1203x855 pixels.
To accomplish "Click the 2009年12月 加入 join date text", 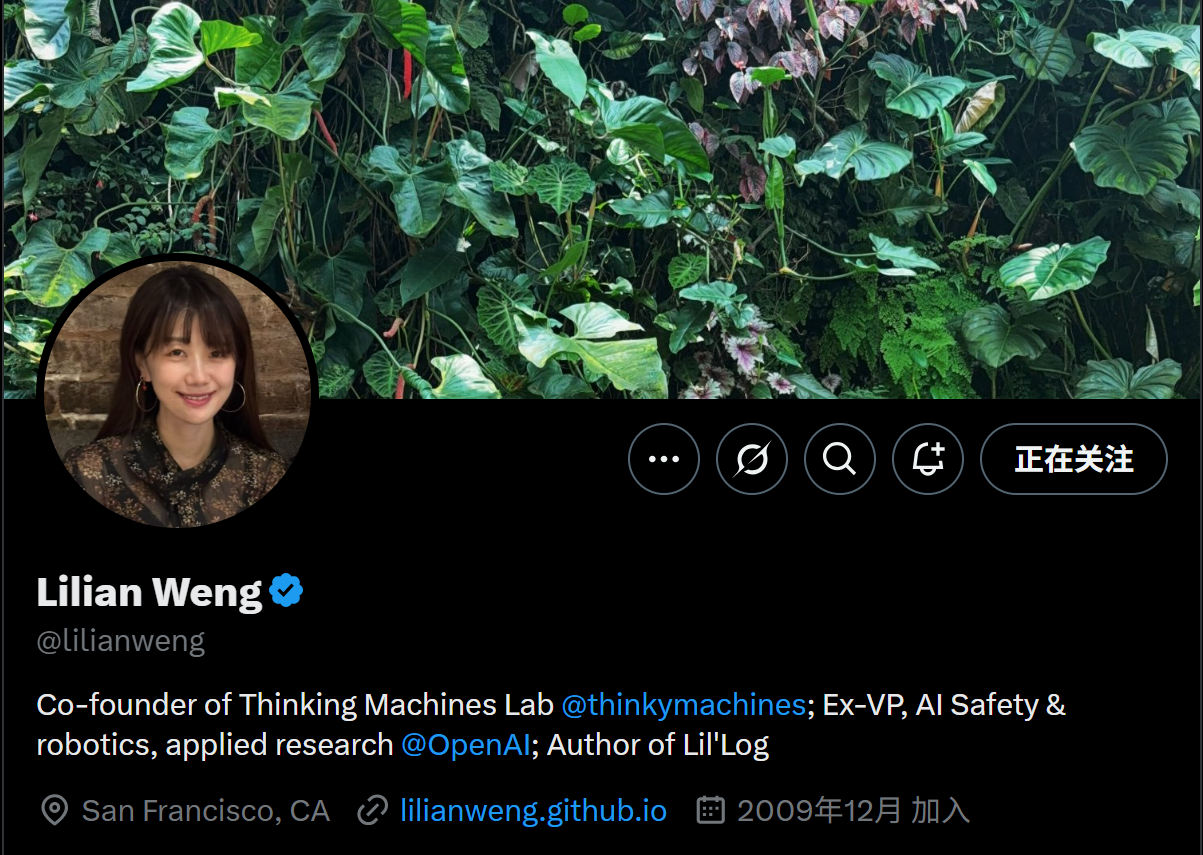I will tap(853, 810).
